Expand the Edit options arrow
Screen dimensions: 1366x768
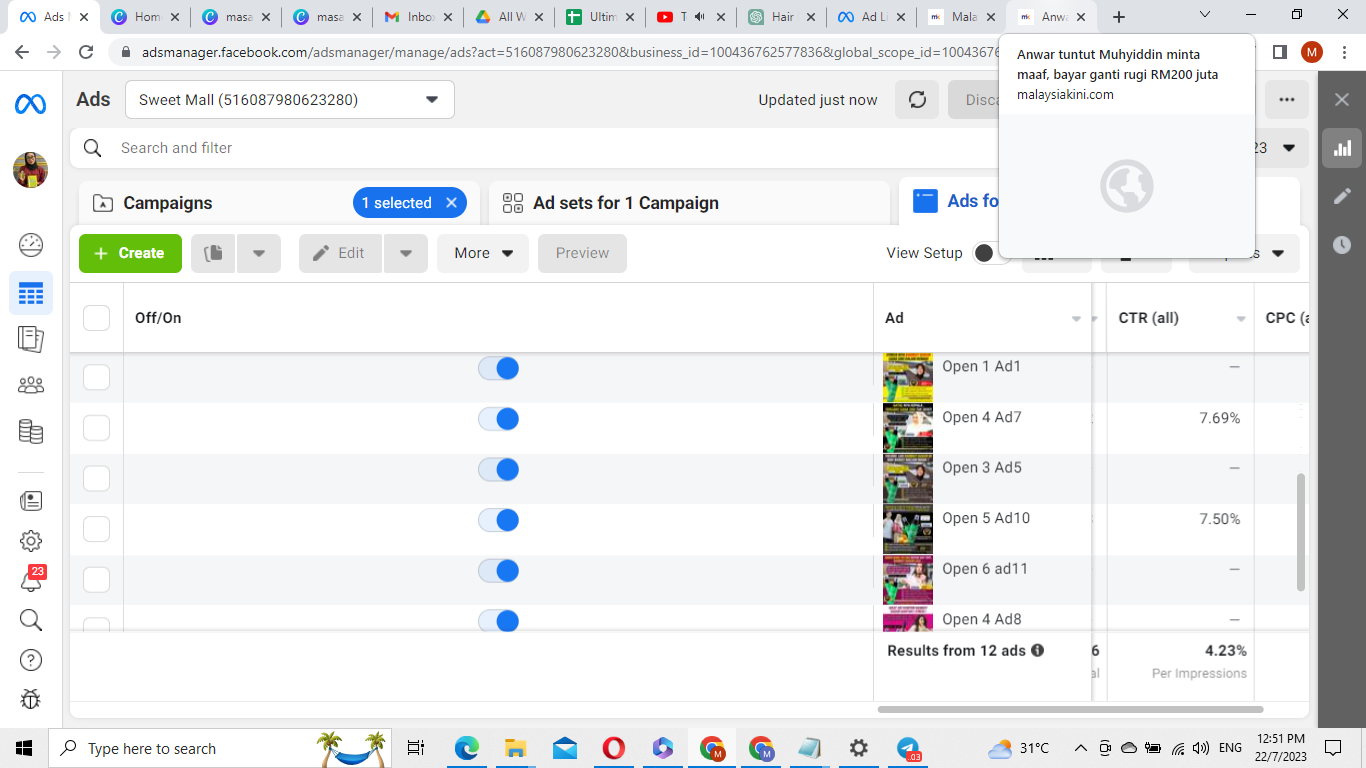(x=406, y=254)
